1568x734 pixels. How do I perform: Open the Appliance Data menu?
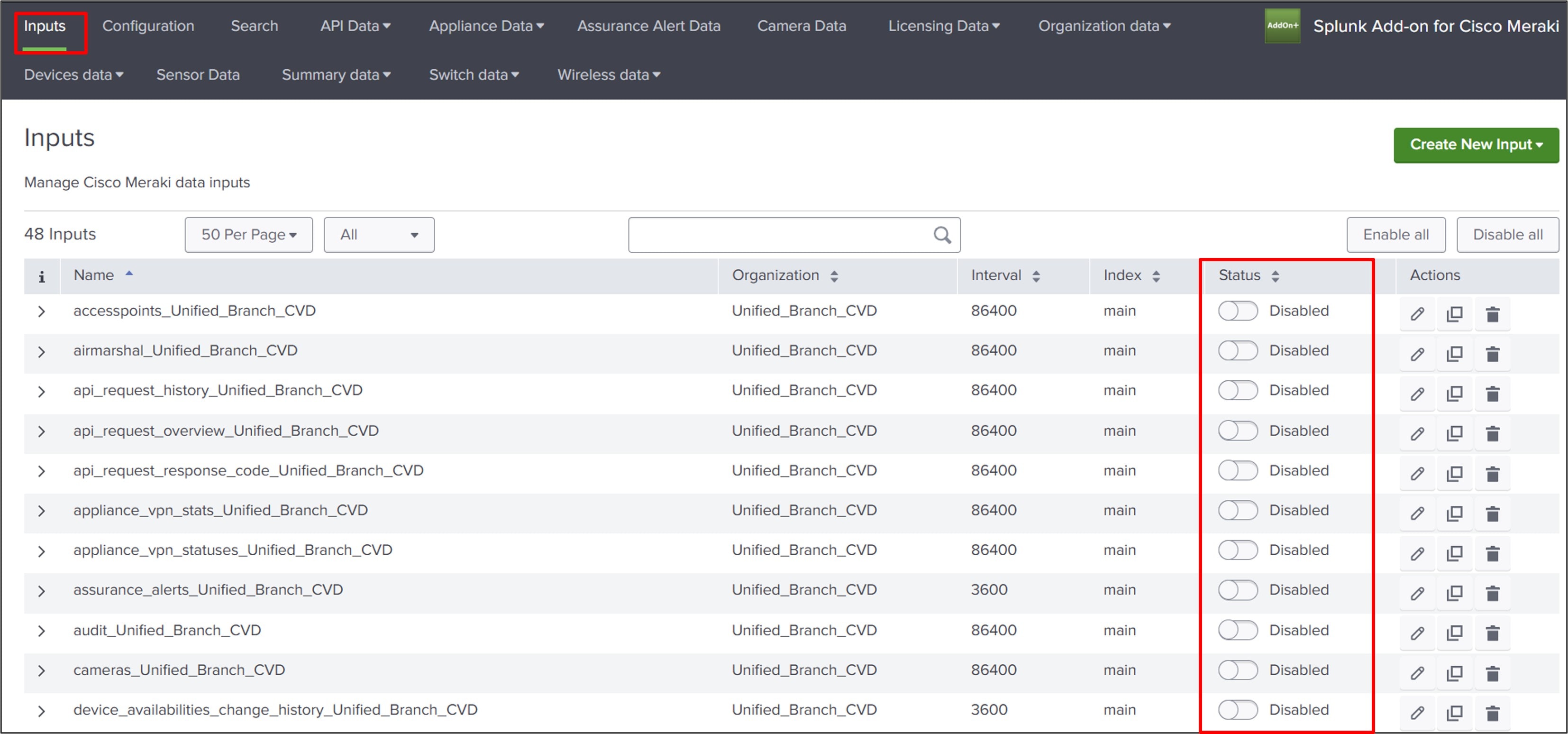tap(486, 26)
